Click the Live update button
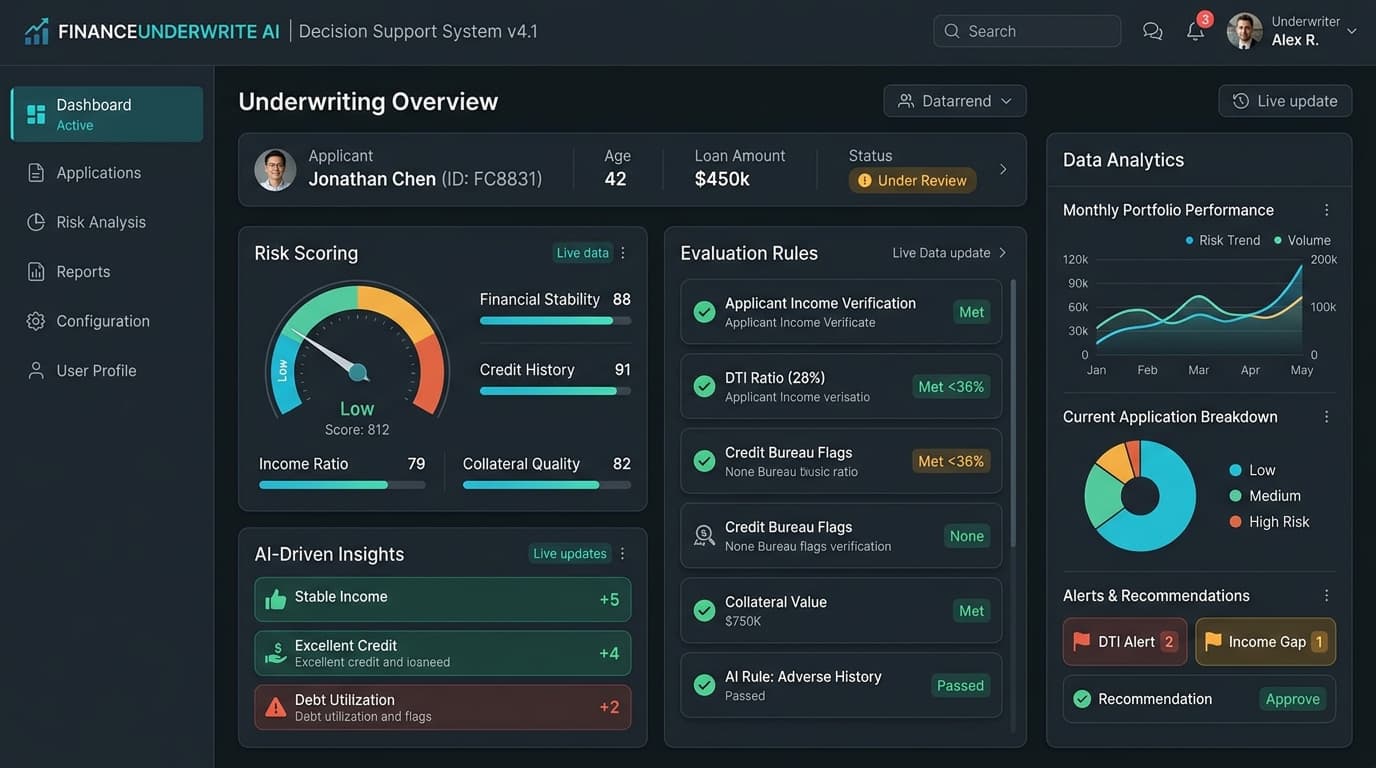 [x=1285, y=101]
